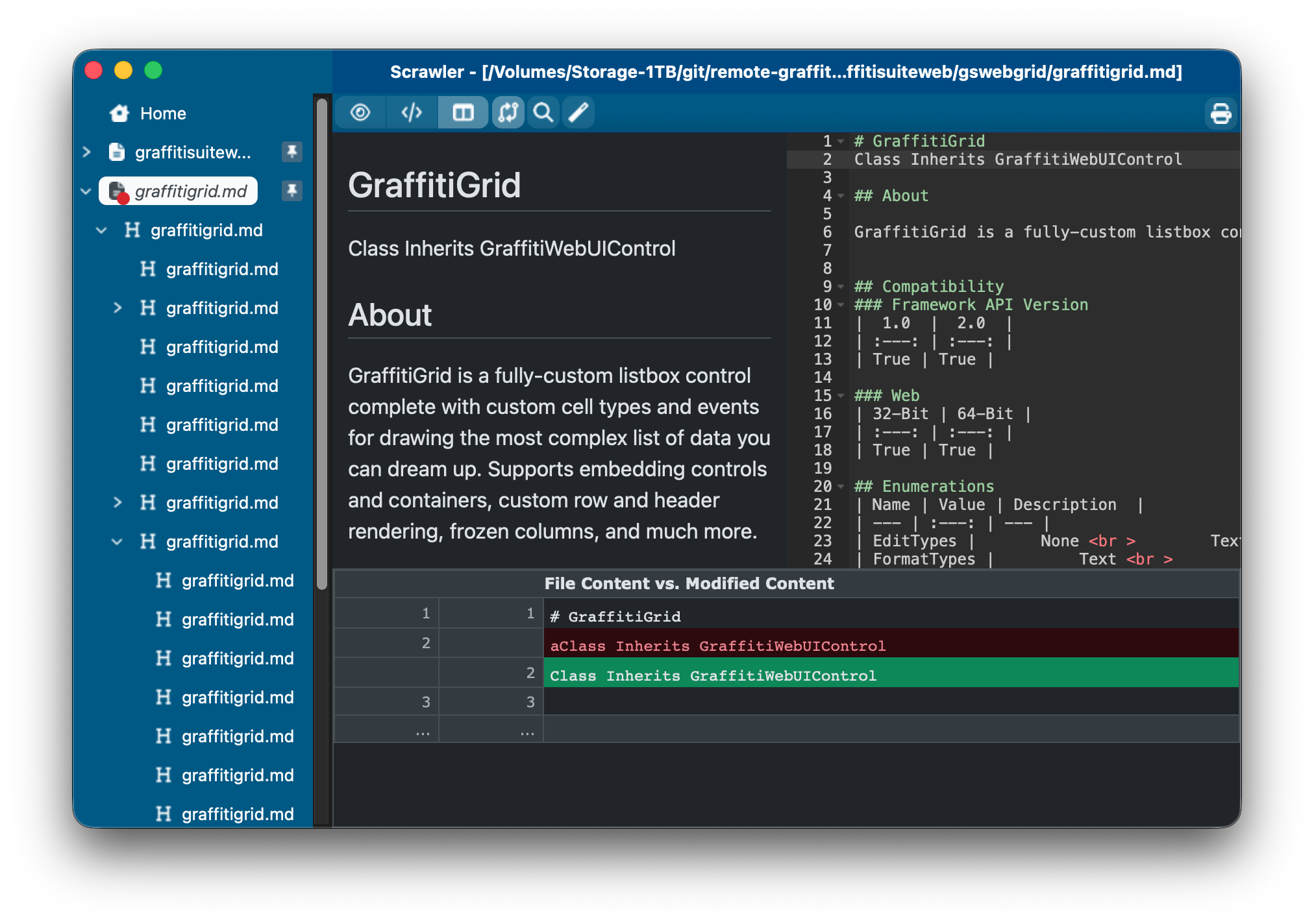Open search with the magnifier icon
The image size is (1314, 924).
(543, 113)
